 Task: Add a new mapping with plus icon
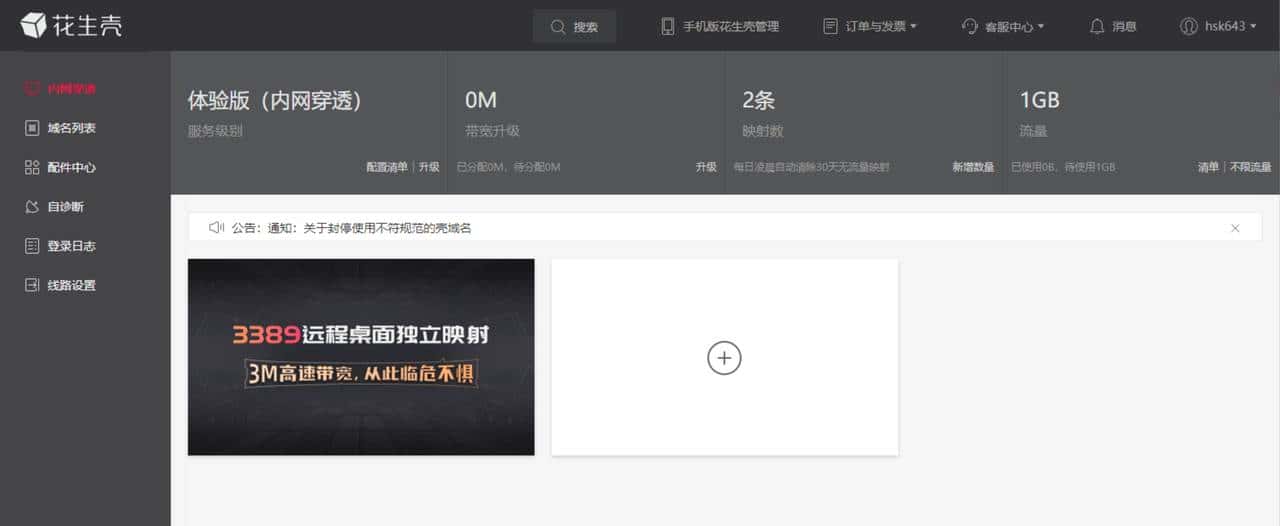coord(724,357)
